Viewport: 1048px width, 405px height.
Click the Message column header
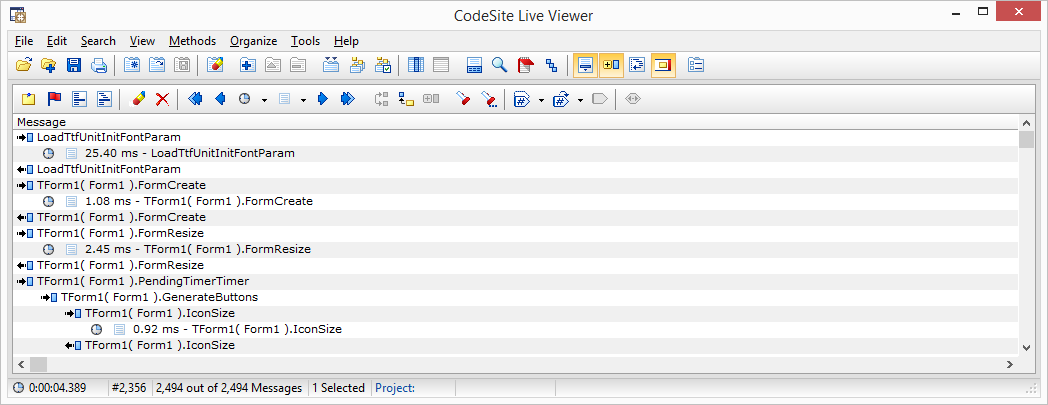515,122
